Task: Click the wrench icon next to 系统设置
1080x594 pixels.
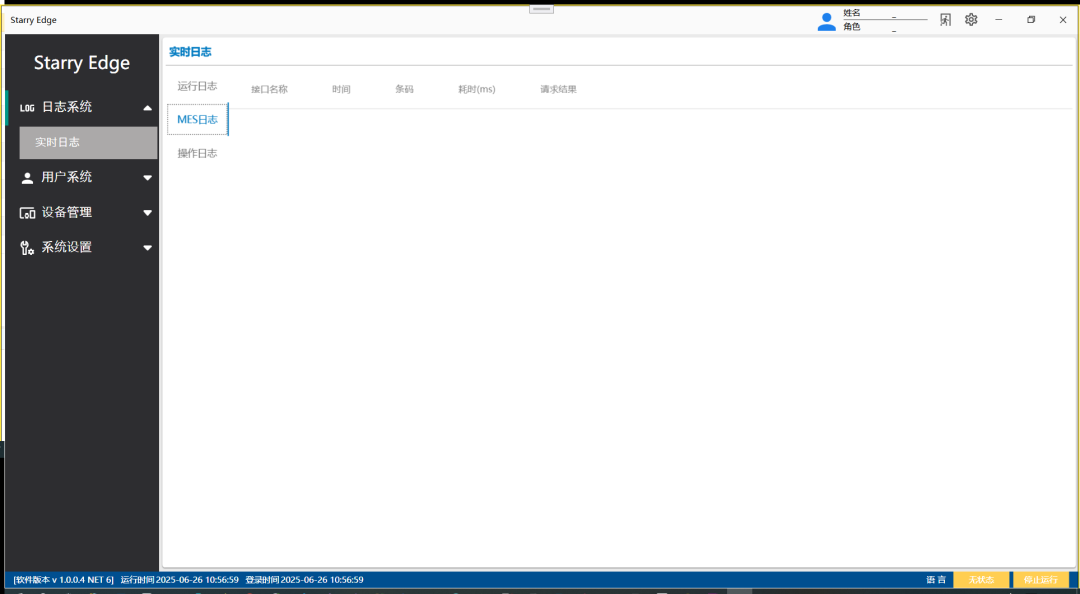Action: [x=27, y=247]
